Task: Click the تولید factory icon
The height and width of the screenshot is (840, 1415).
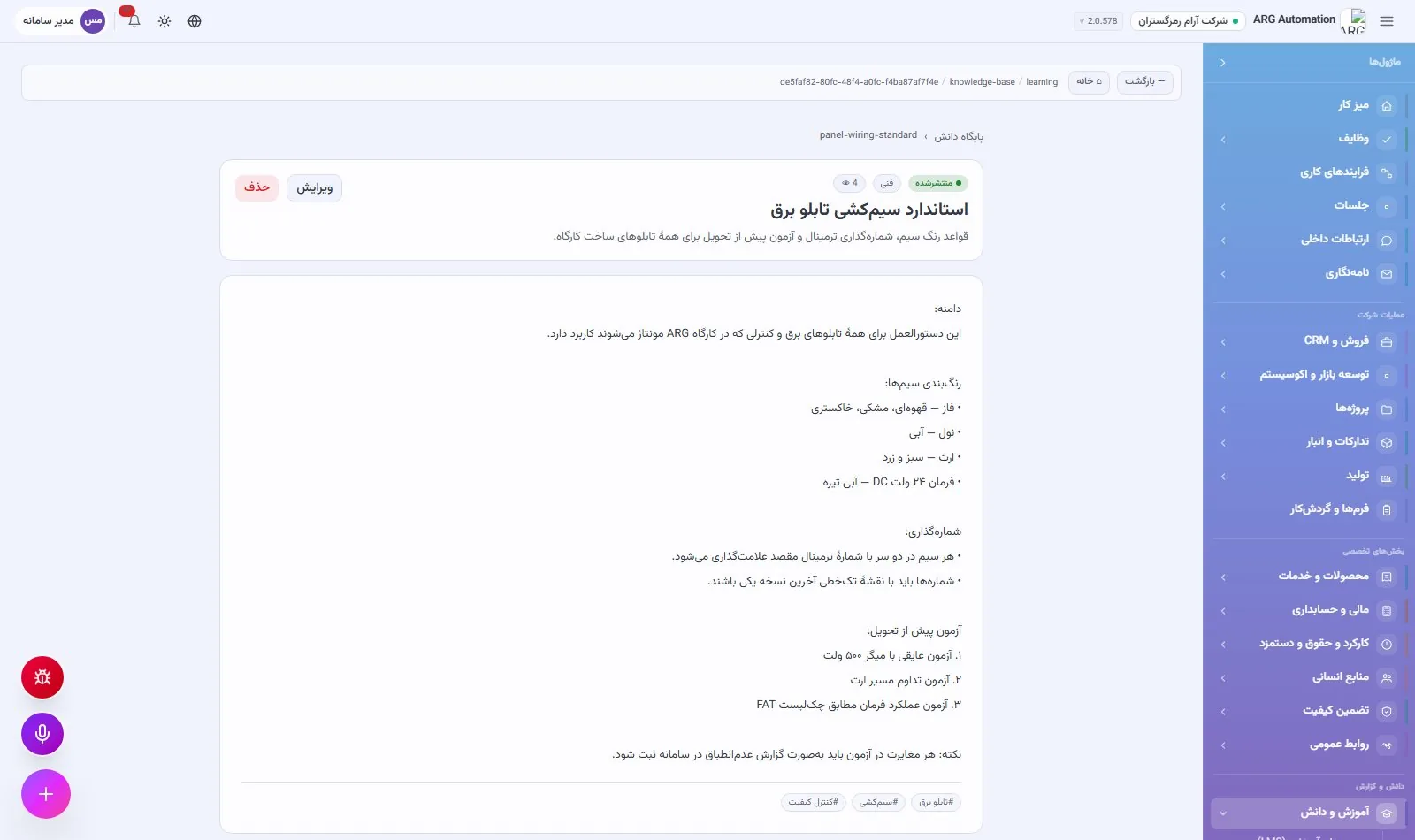Action: [x=1387, y=476]
